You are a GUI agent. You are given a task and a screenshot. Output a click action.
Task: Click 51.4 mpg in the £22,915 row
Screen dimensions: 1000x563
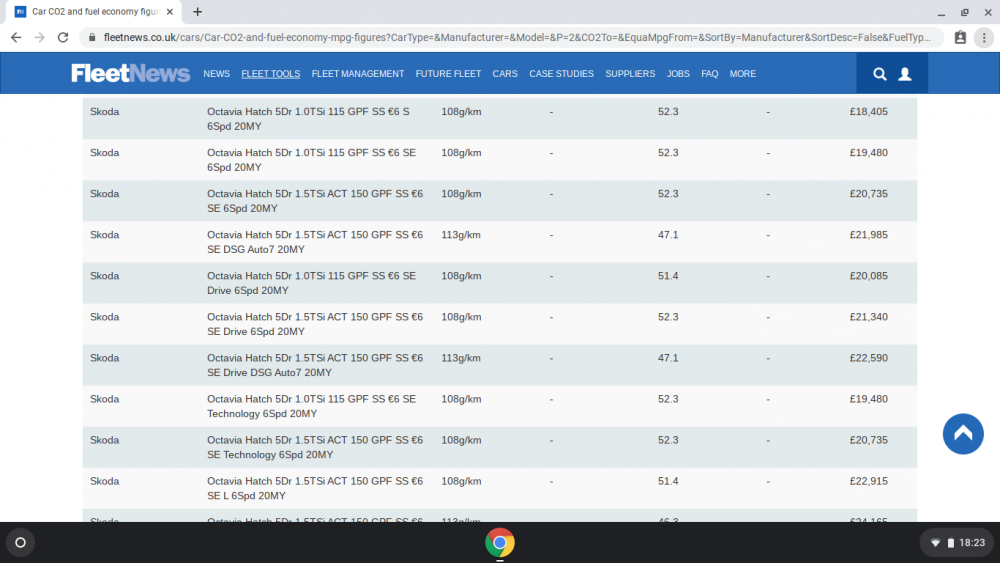tap(668, 481)
